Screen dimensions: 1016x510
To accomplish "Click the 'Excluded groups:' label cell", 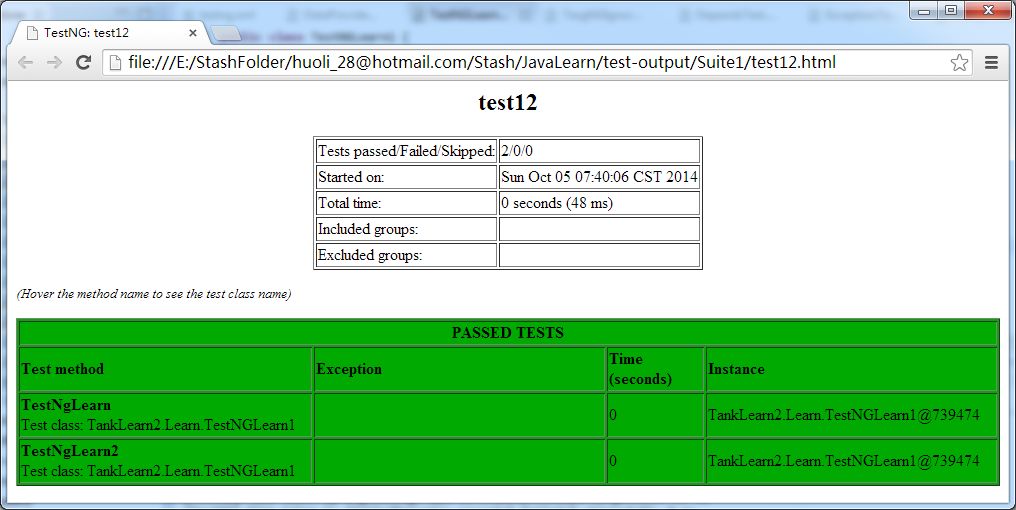I will click(x=406, y=255).
